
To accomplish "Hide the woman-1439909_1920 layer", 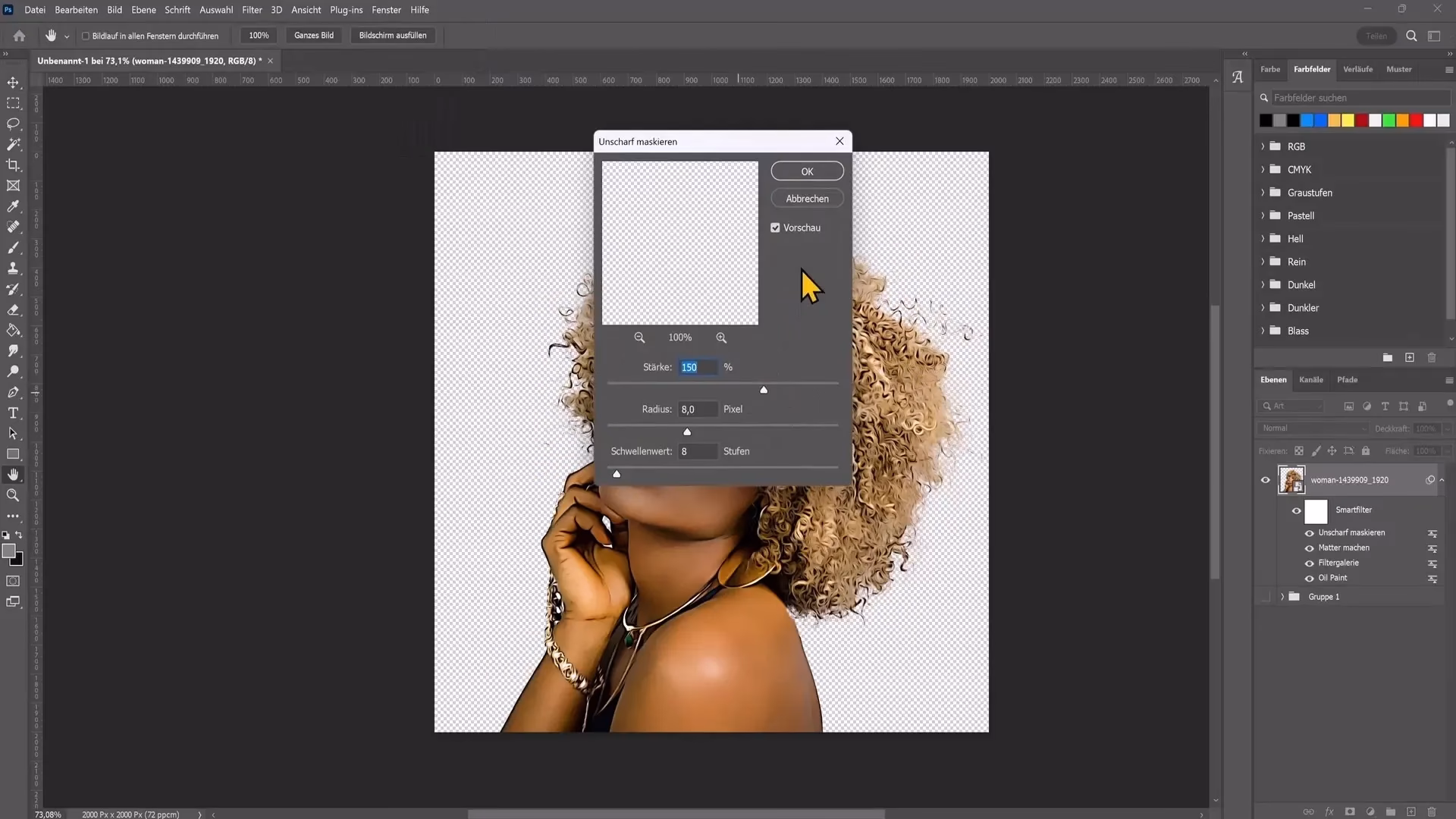I will click(x=1266, y=479).
